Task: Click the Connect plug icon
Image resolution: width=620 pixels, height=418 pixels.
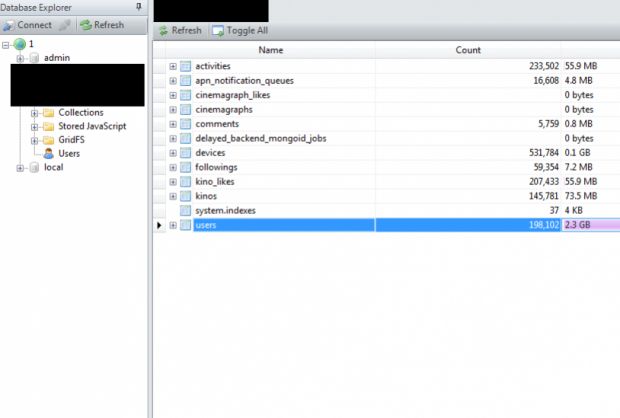Action: (8, 25)
